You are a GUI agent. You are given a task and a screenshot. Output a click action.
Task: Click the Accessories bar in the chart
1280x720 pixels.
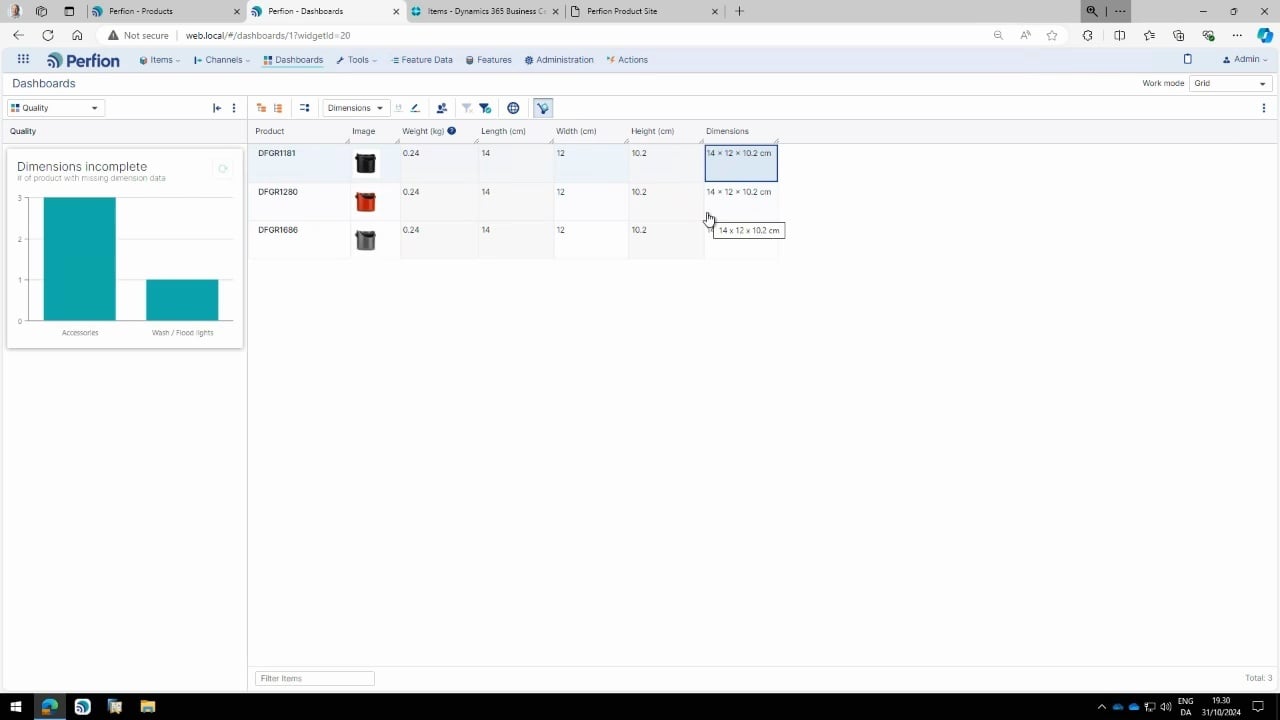point(79,260)
